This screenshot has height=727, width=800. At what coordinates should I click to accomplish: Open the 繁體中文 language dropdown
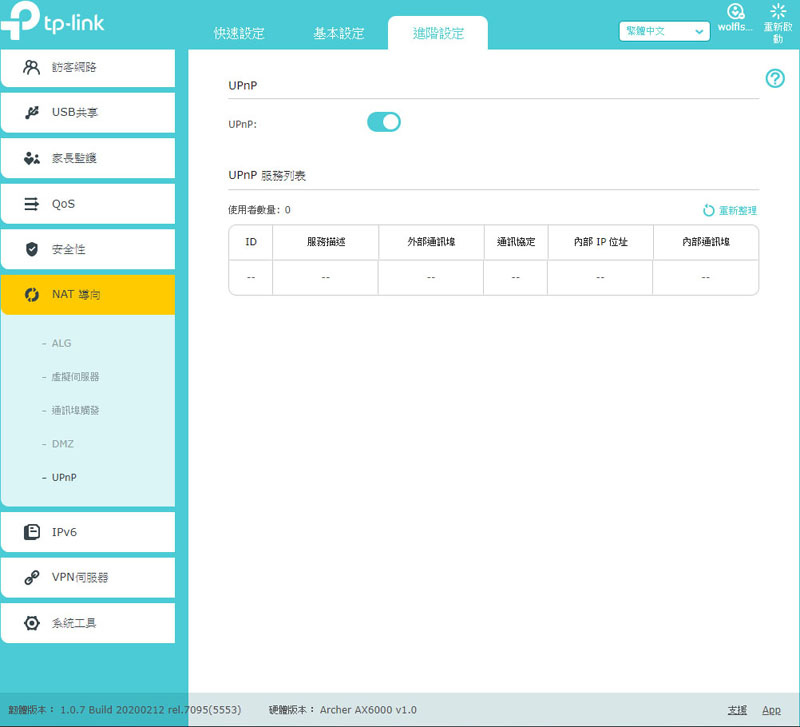pos(664,31)
